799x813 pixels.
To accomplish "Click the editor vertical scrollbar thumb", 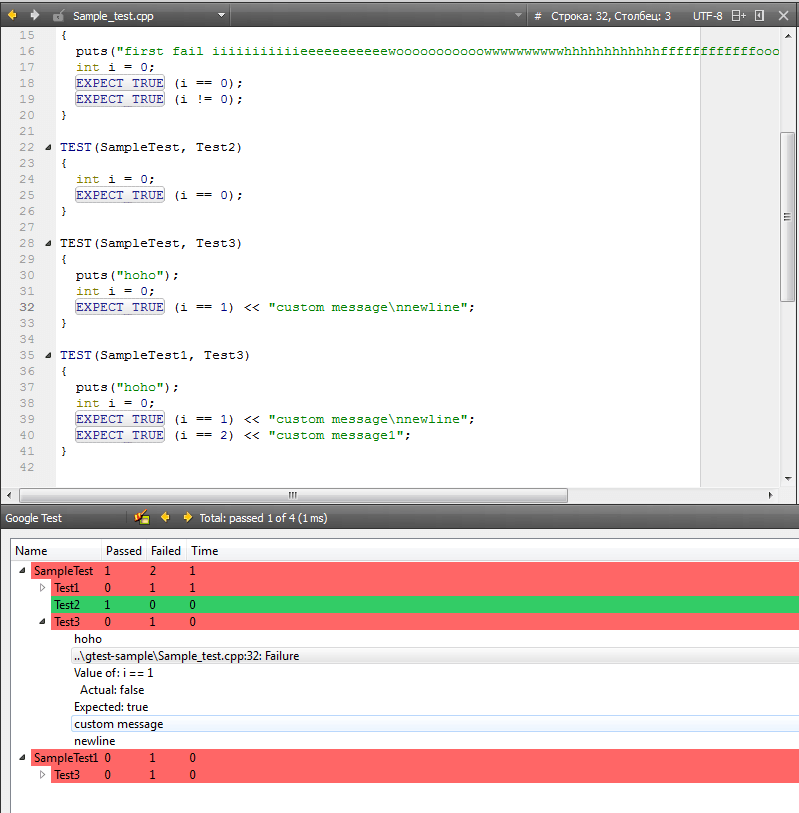I will (x=788, y=217).
